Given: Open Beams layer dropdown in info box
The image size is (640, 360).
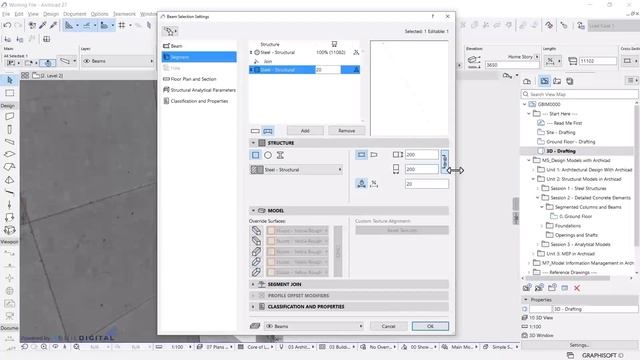Looking at the screenshot, I should click(x=118, y=61).
